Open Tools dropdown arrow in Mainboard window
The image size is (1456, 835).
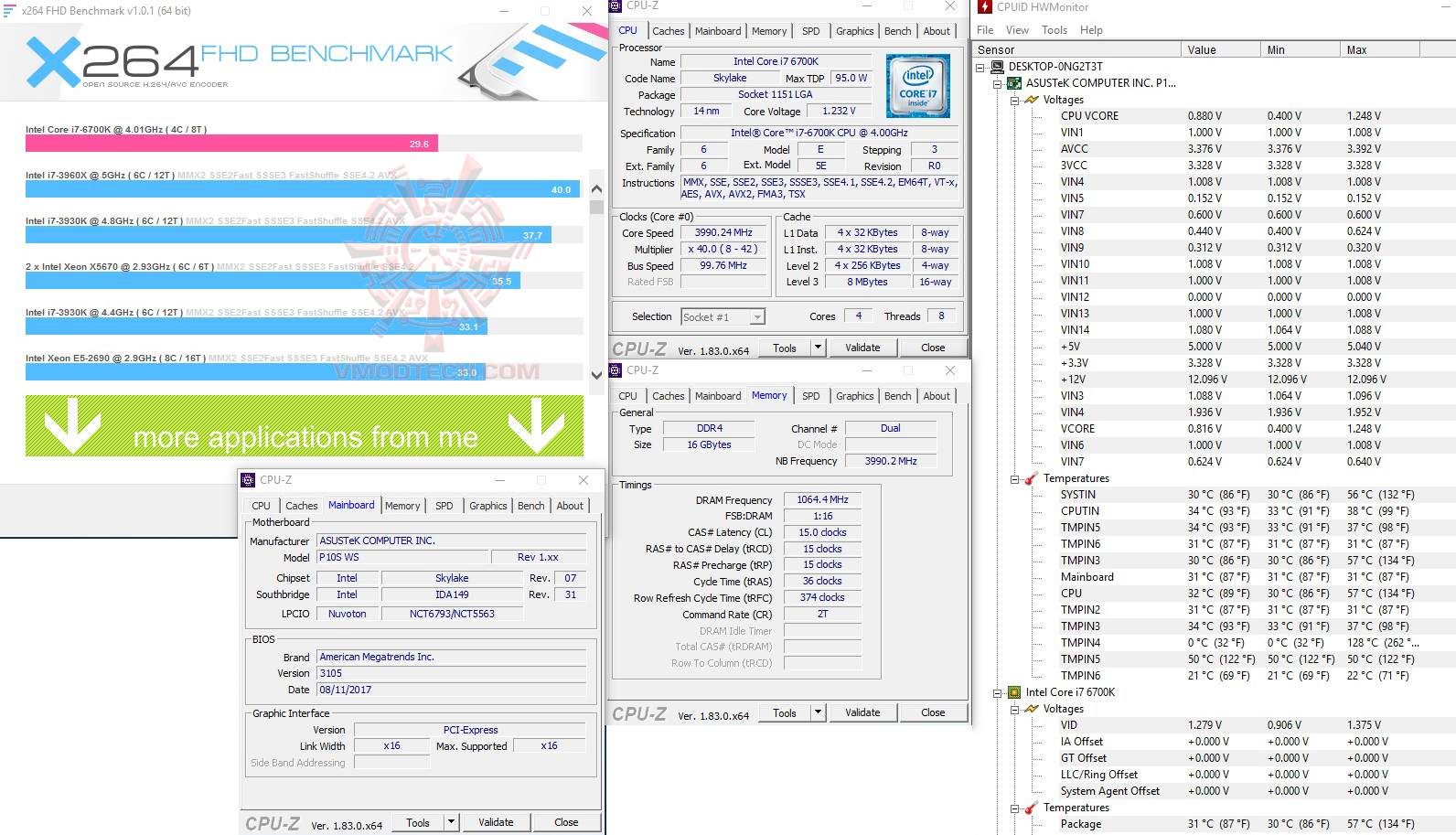[x=451, y=822]
